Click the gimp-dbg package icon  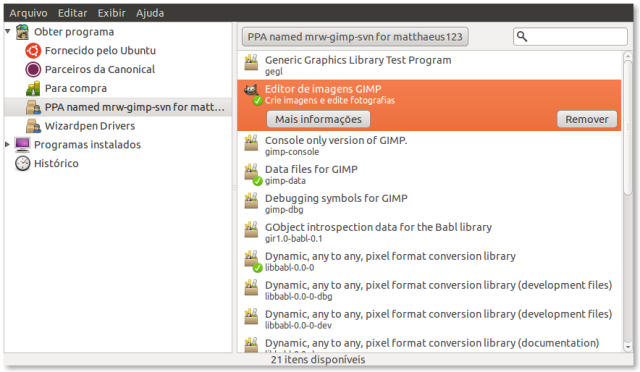[251, 200]
